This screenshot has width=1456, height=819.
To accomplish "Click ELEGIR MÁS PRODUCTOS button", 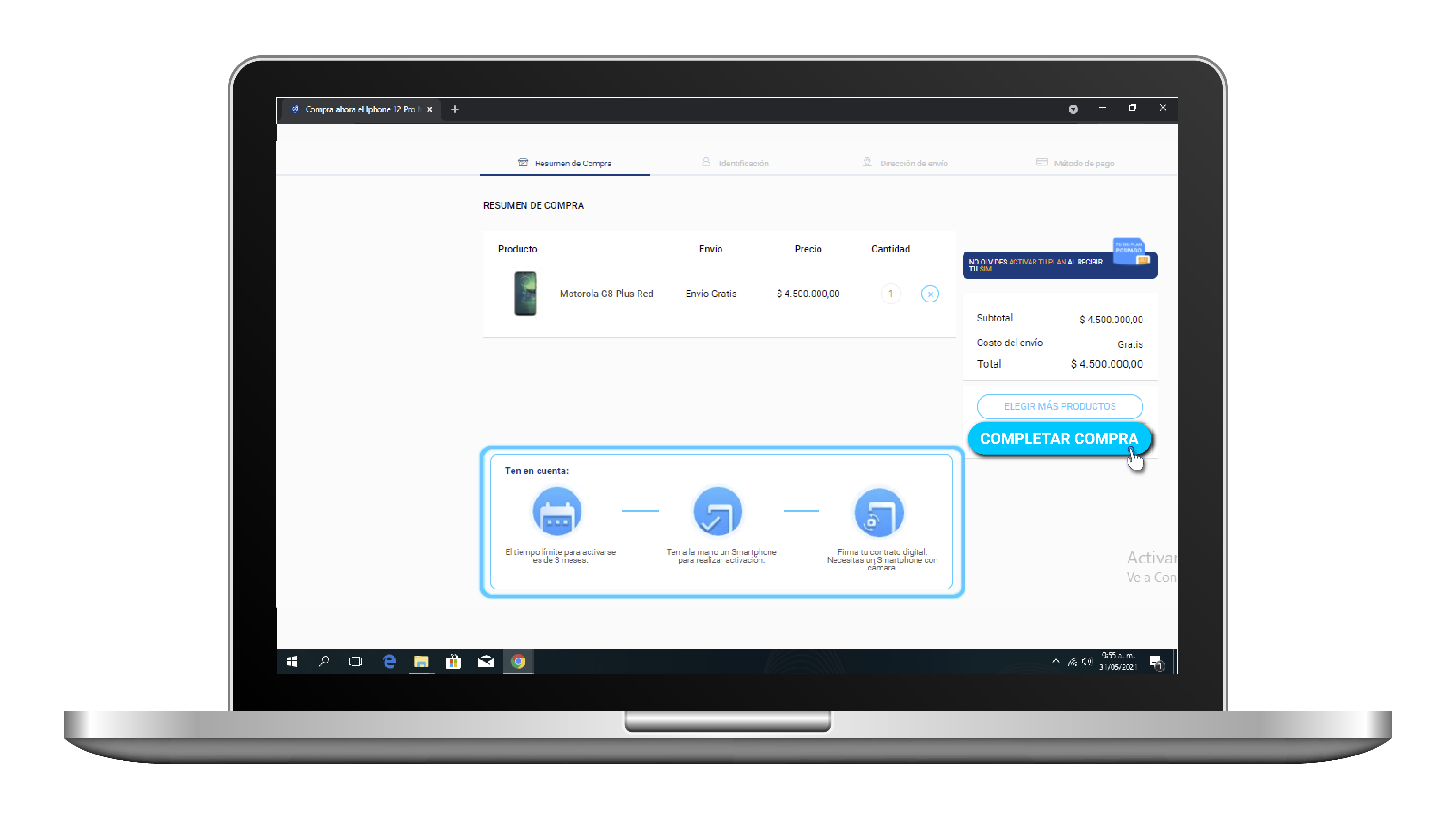I will [1059, 406].
